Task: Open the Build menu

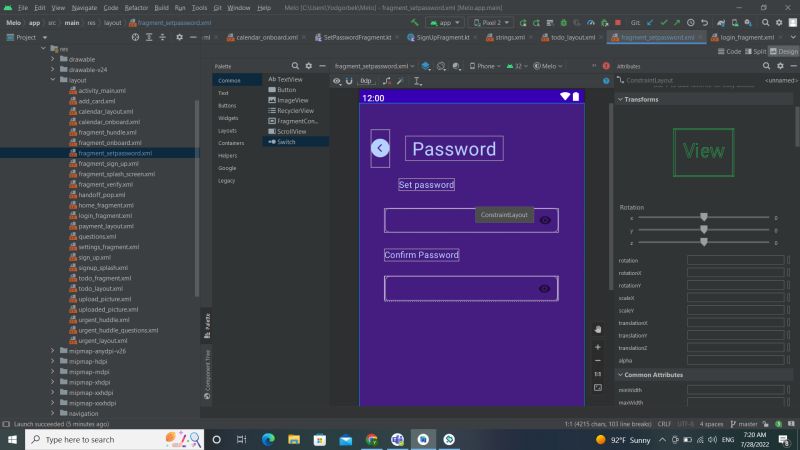Action: point(161,8)
